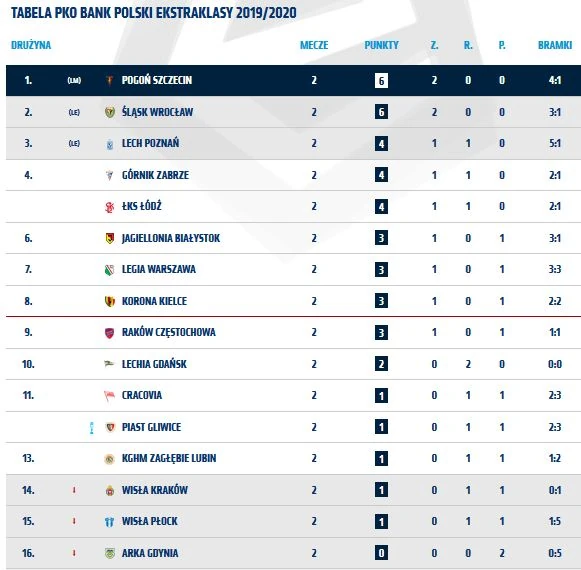Open the Lechia Gdańsk team link
Image resolution: width=581 pixels, height=570 pixels.
tap(154, 364)
